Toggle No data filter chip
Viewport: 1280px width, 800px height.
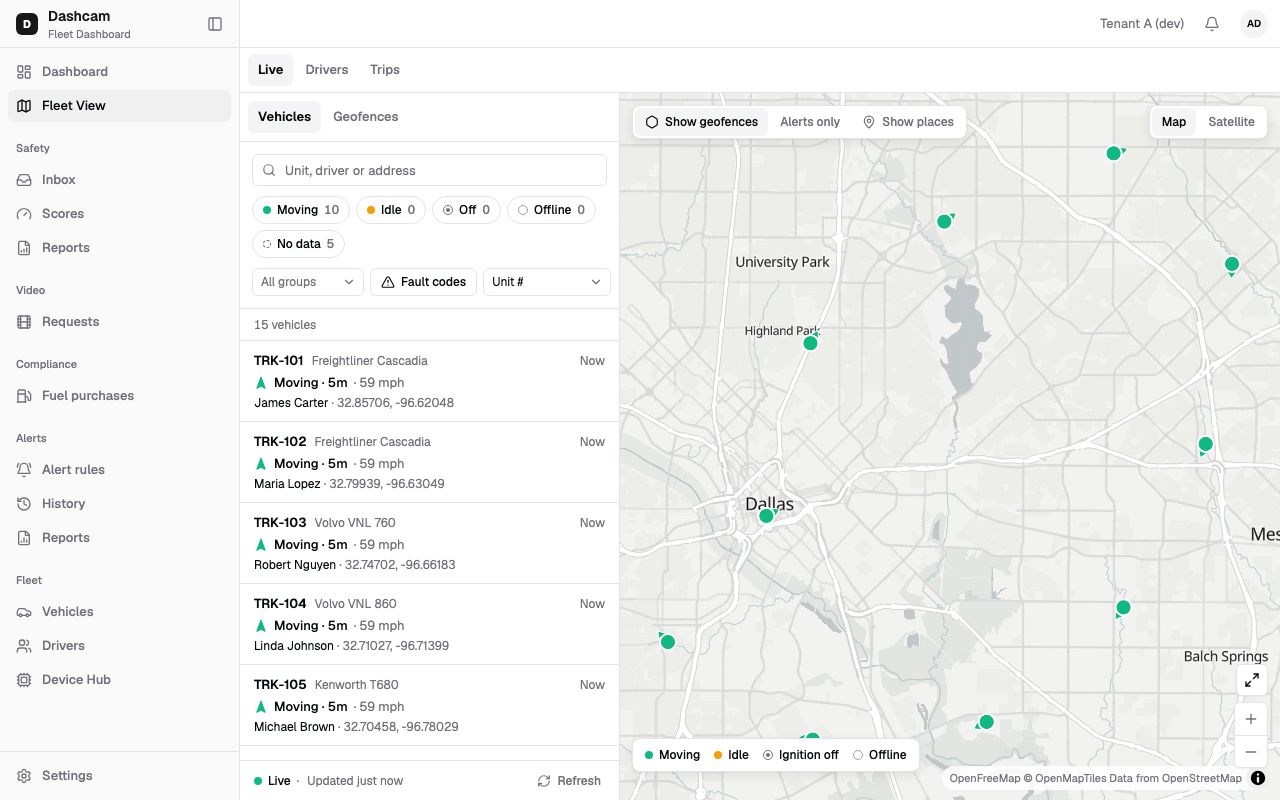coord(299,244)
